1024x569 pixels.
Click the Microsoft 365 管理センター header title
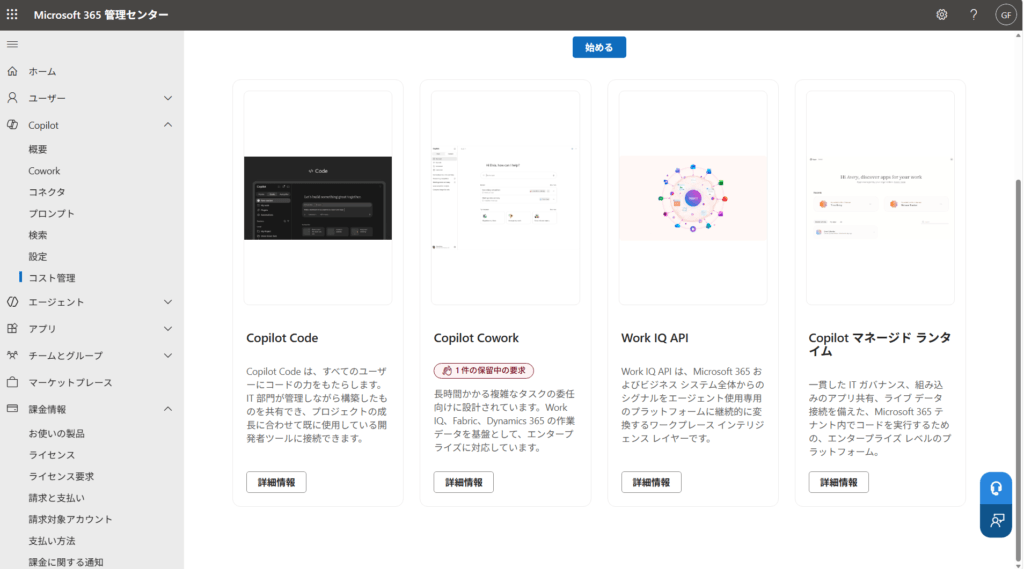[101, 14]
